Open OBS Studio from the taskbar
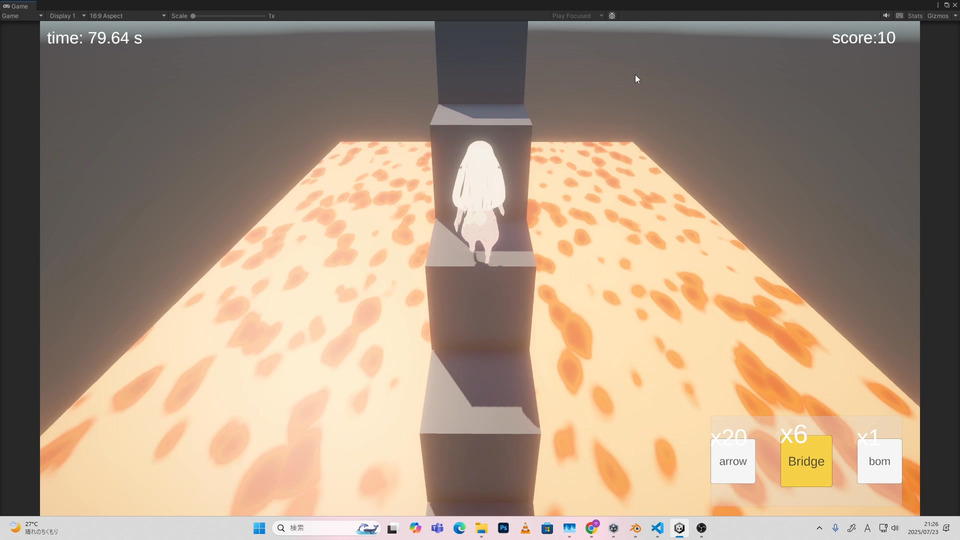The width and height of the screenshot is (960, 540). tap(702, 528)
